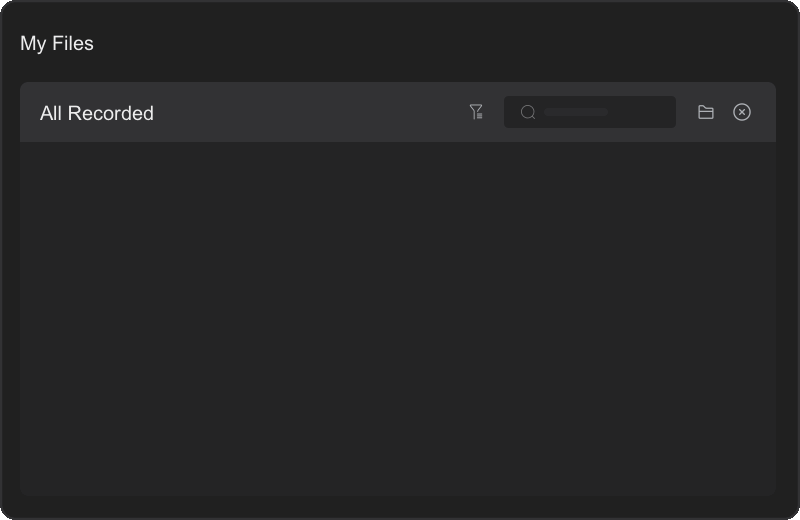Select the My Files title
Screen dimensions: 800x520
click(57, 44)
